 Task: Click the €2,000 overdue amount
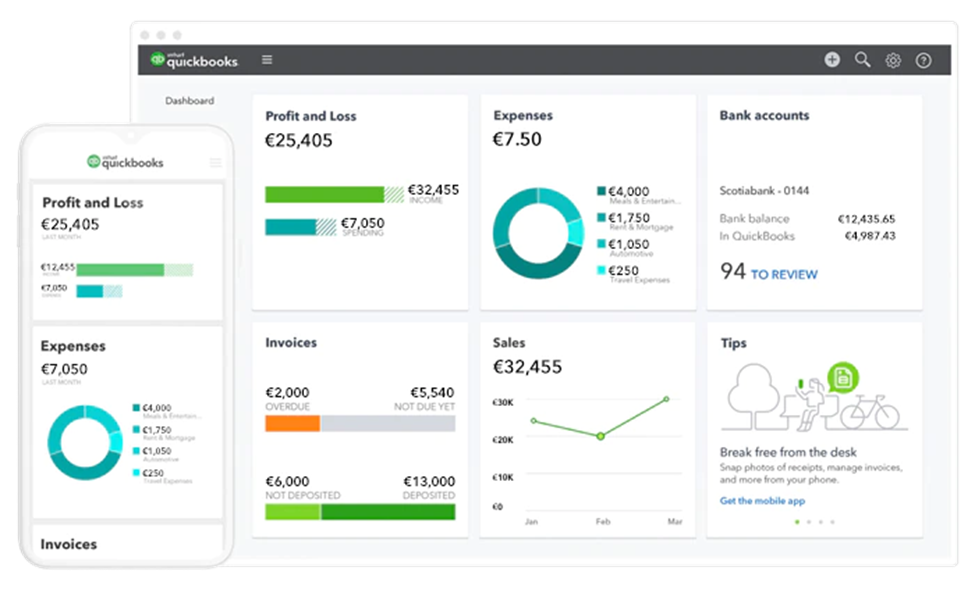[x=287, y=392]
